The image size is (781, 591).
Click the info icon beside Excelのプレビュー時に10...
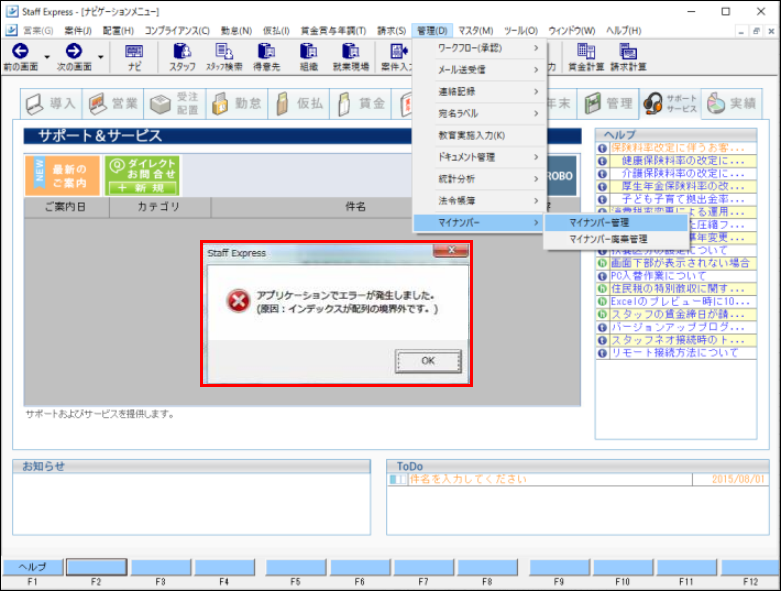[602, 302]
